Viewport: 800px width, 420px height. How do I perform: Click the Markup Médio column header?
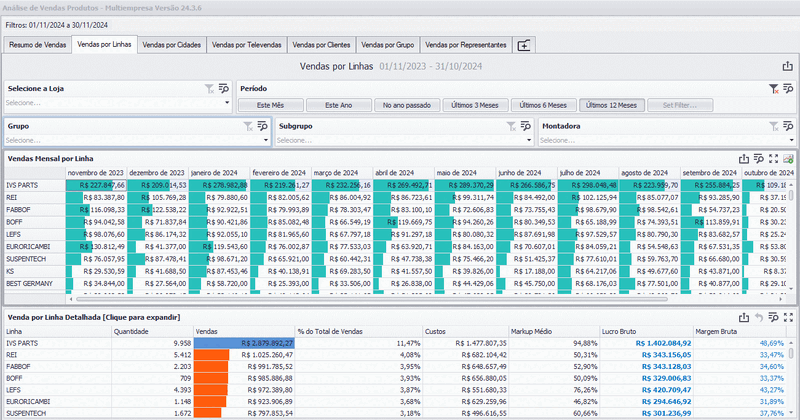pyautogui.click(x=554, y=332)
